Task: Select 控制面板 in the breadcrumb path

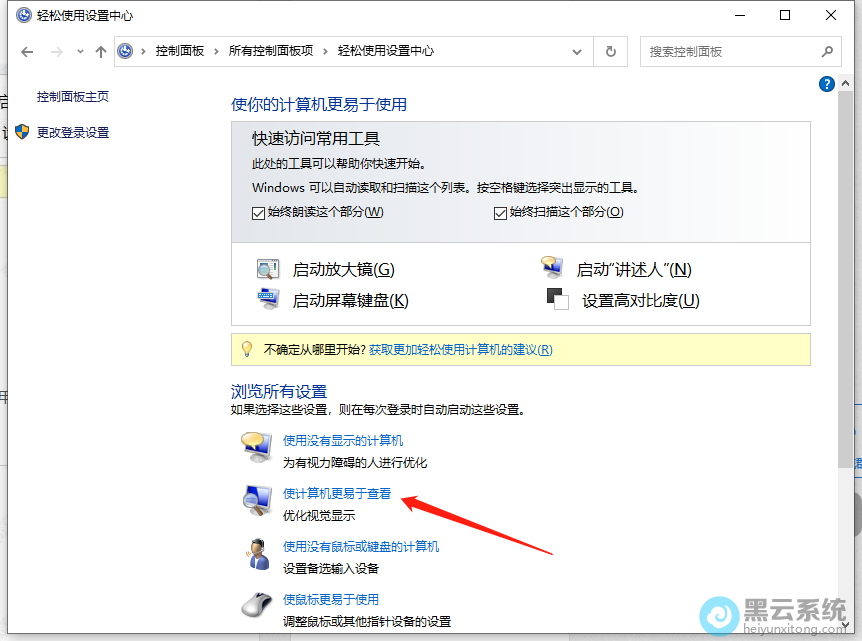Action: tap(180, 51)
